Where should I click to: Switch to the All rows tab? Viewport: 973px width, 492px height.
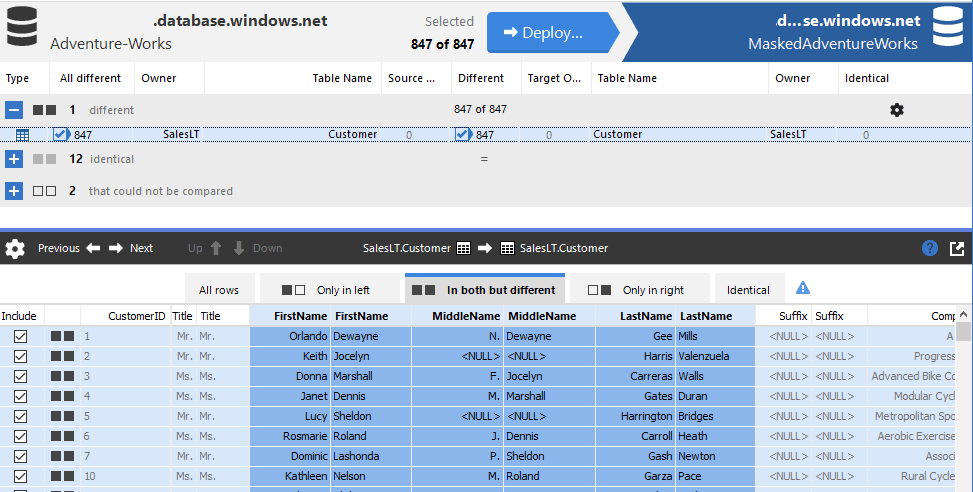(x=219, y=290)
